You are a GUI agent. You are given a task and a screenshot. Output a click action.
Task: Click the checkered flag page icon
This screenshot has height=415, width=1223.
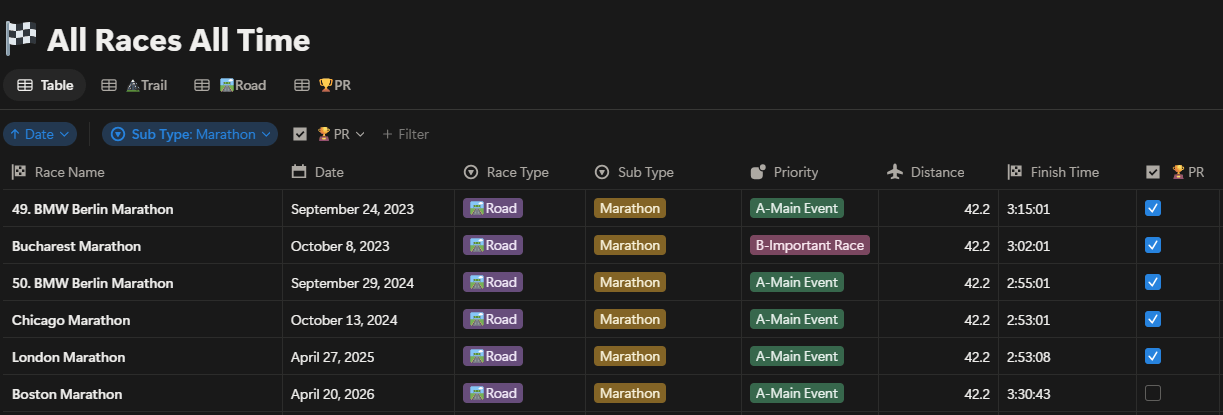pyautogui.click(x=21, y=38)
